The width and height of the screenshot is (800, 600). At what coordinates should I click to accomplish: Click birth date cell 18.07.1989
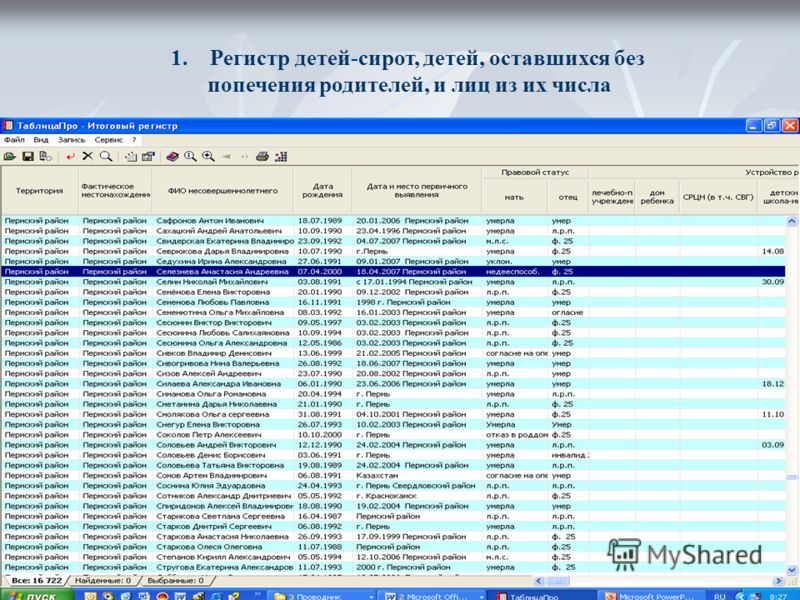[322, 221]
